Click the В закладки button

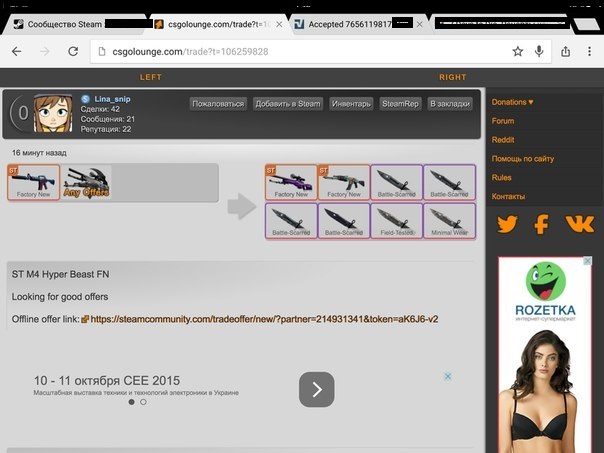450,104
